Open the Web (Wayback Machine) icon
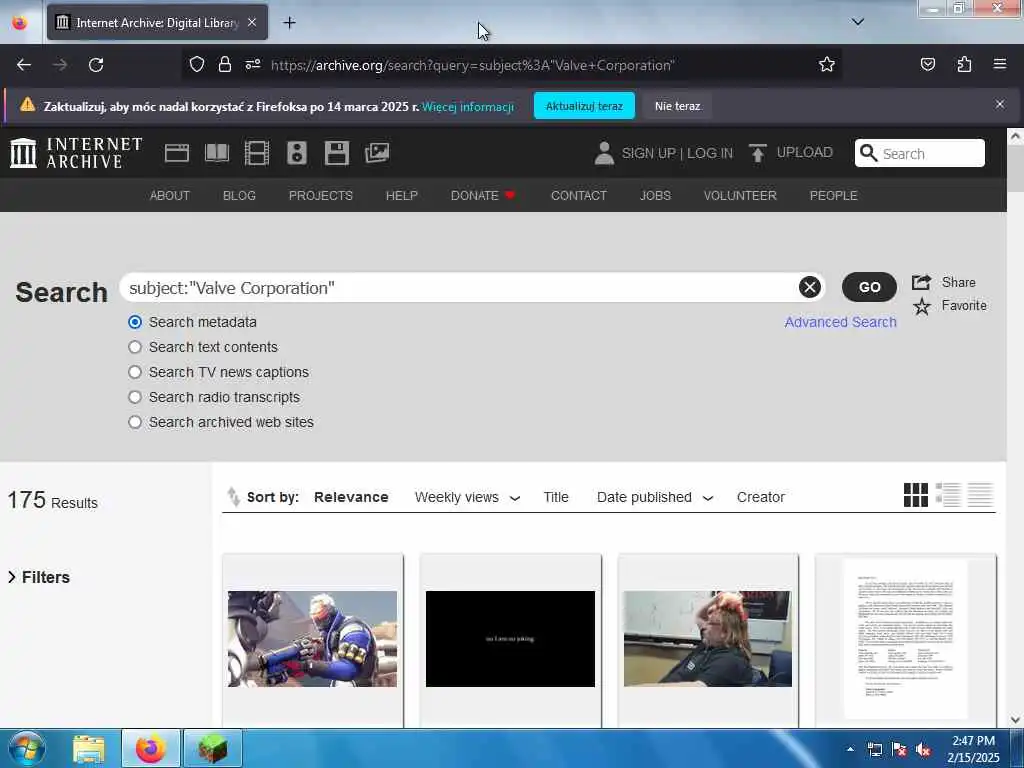Screen dimensions: 1024x768 [x=176, y=153]
